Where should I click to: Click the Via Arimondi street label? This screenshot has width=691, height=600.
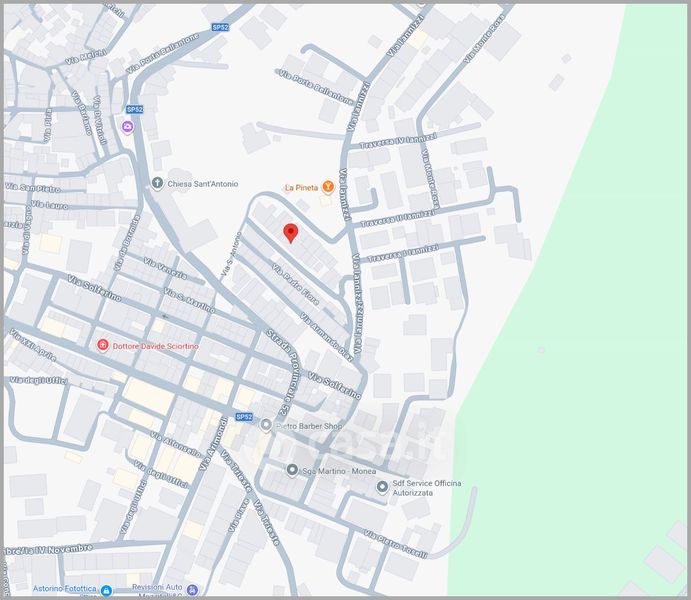click(x=213, y=444)
